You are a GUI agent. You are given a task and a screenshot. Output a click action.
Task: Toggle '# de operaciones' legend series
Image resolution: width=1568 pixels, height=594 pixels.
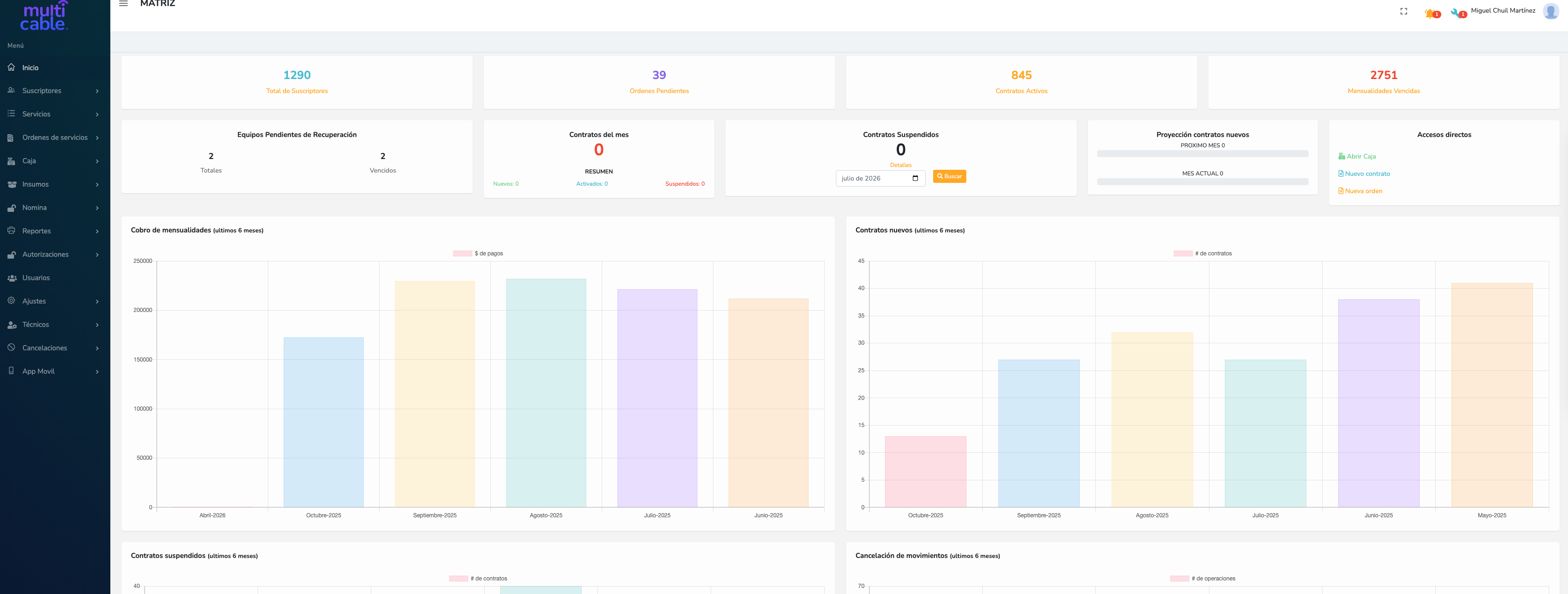click(x=1202, y=579)
